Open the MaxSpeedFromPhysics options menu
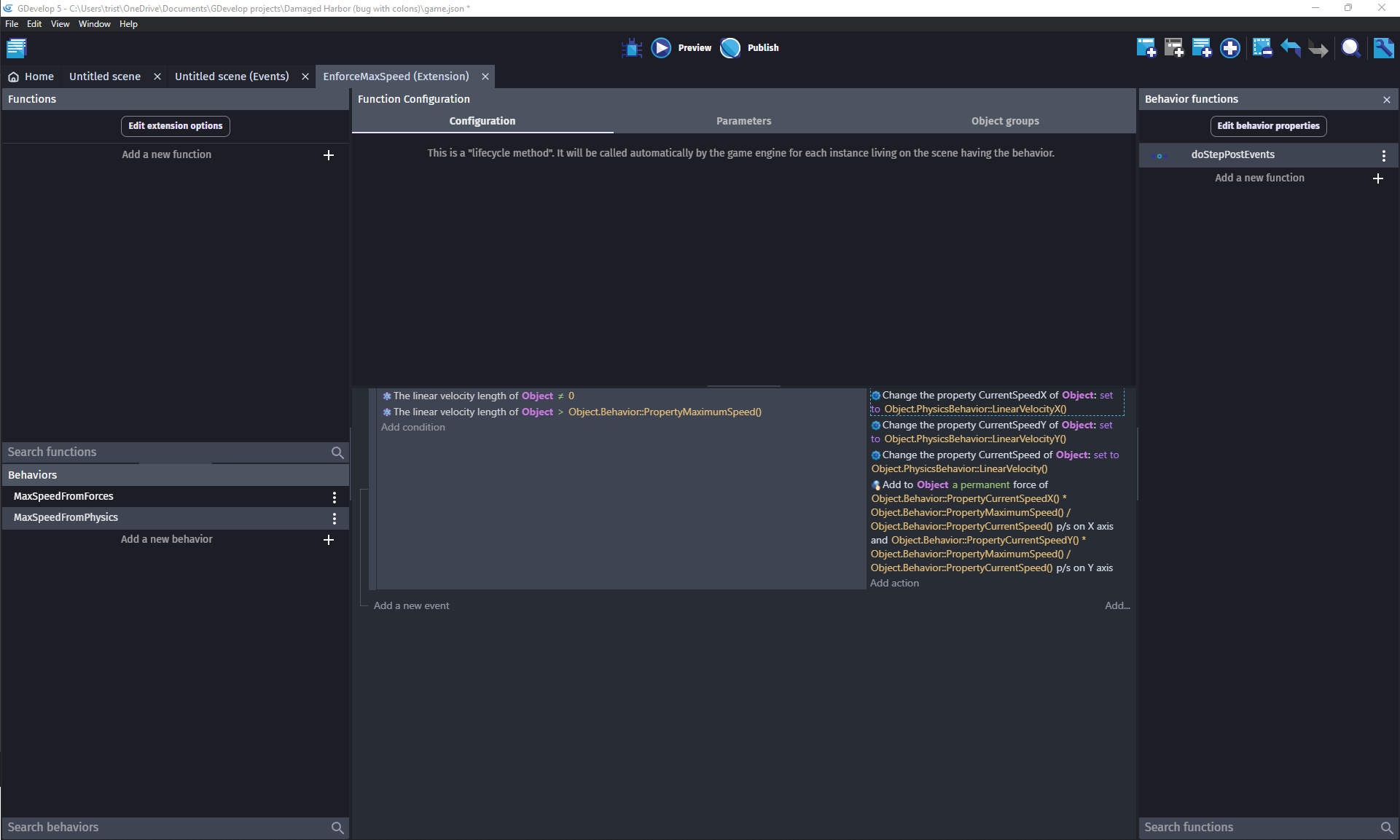This screenshot has width=1400, height=840. pos(335,518)
